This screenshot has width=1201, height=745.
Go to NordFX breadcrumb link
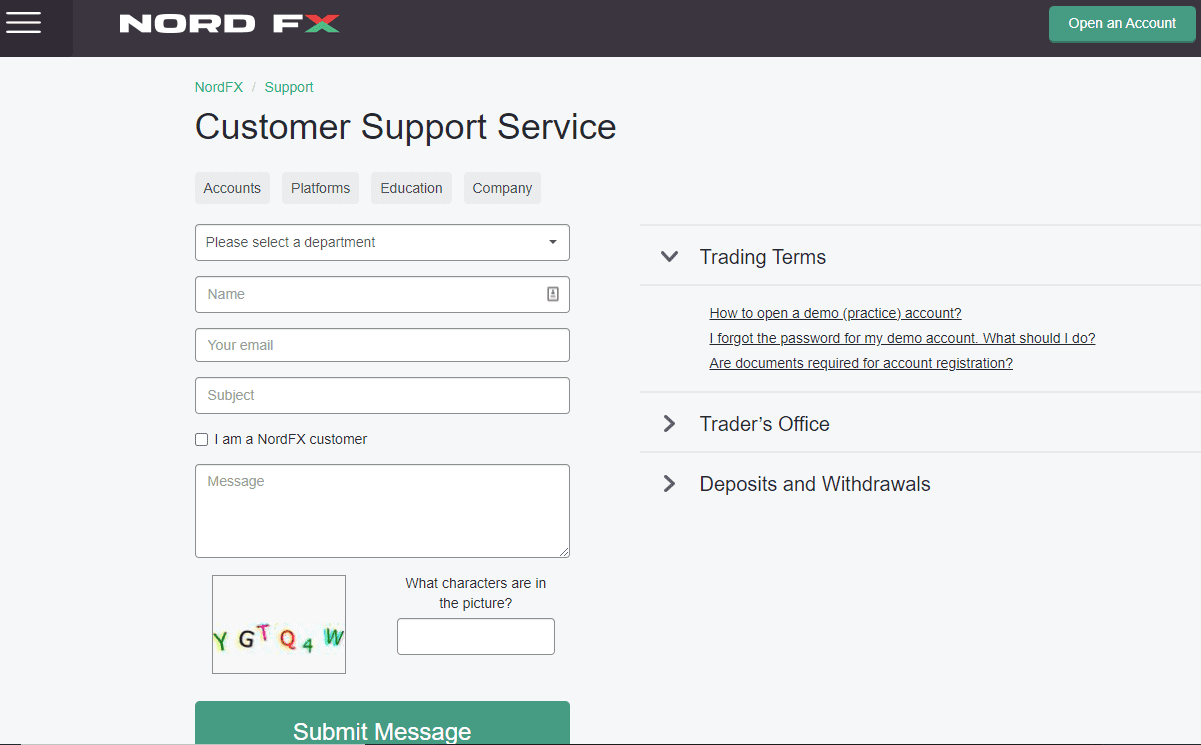coord(219,87)
